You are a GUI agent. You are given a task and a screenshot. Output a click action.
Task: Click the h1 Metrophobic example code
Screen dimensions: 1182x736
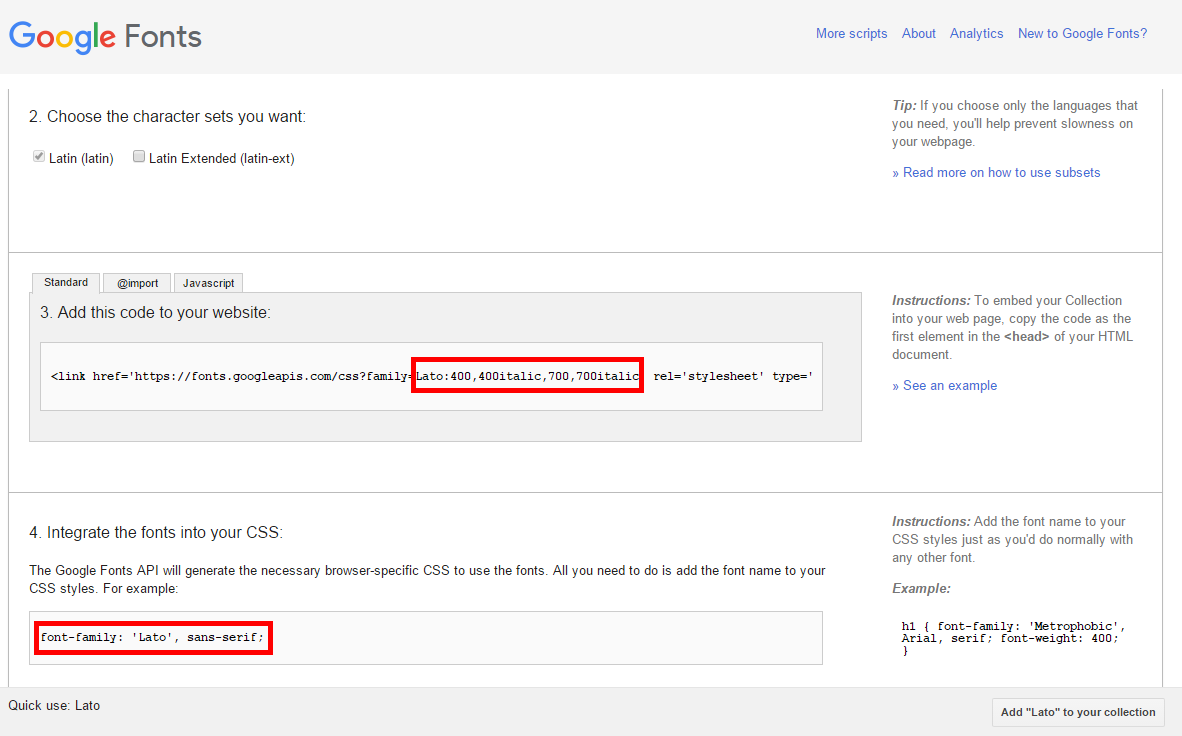tap(1013, 638)
